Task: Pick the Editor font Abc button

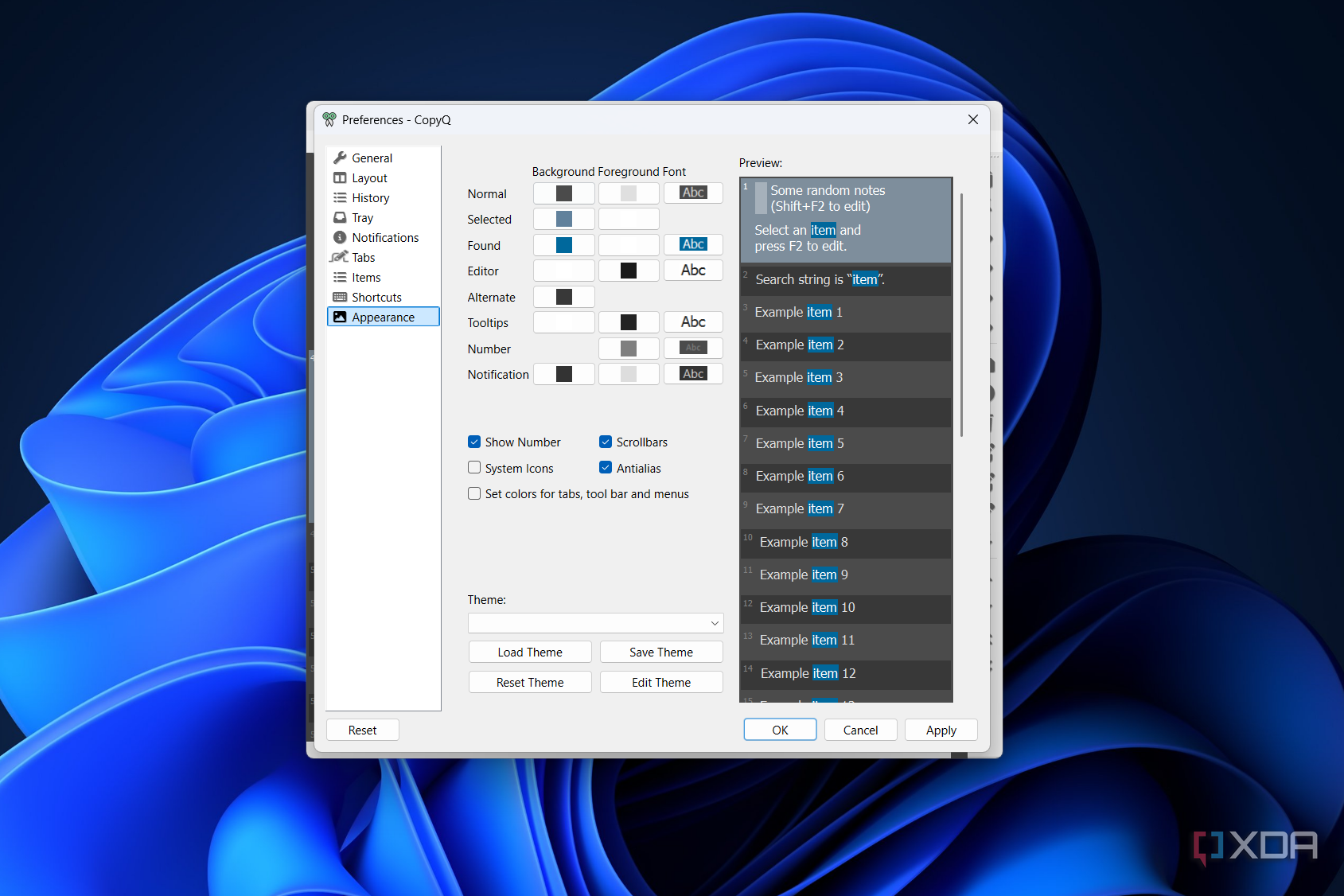Action: 693,271
